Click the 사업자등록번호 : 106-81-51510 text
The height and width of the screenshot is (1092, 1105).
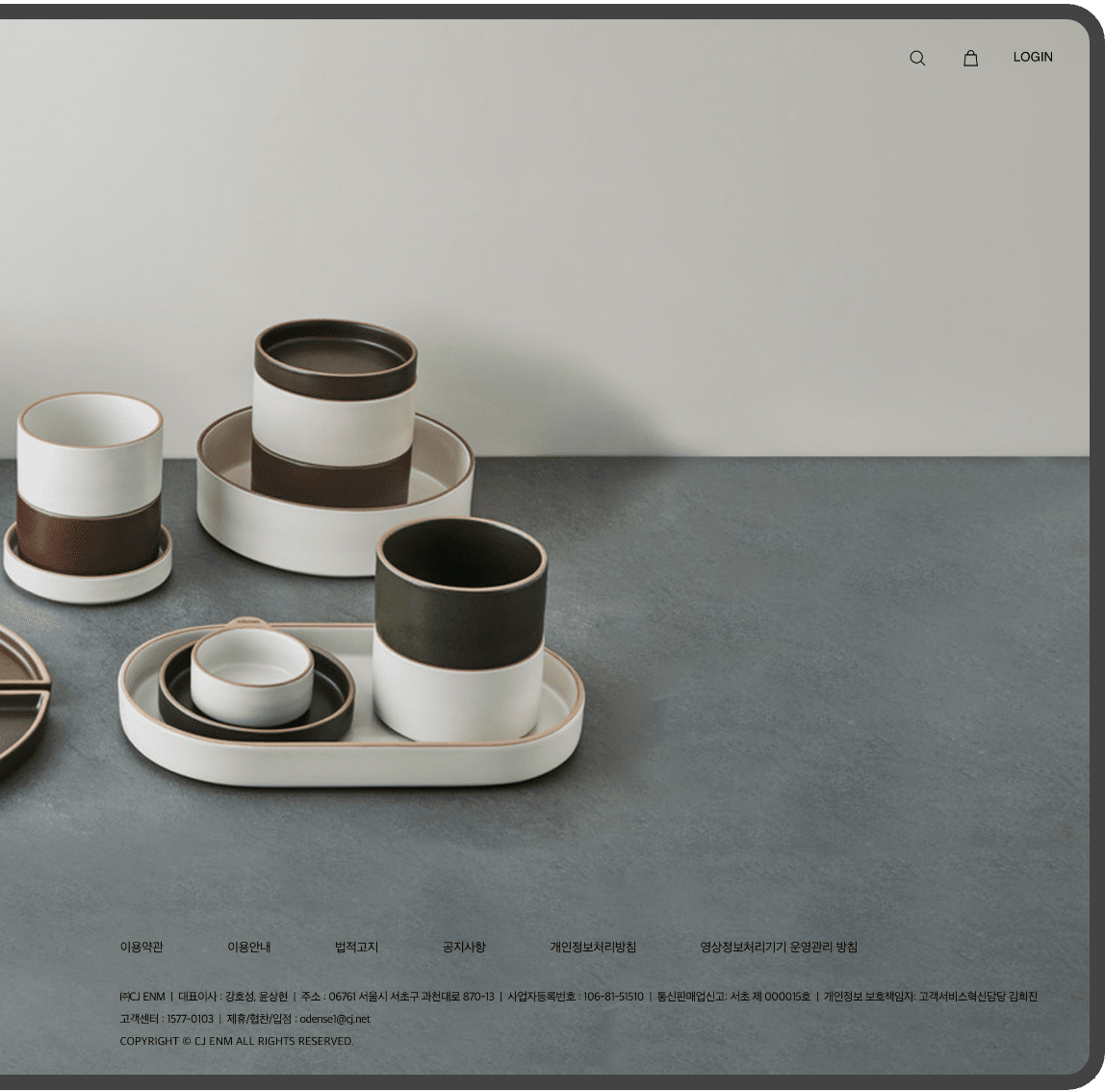coord(576,996)
